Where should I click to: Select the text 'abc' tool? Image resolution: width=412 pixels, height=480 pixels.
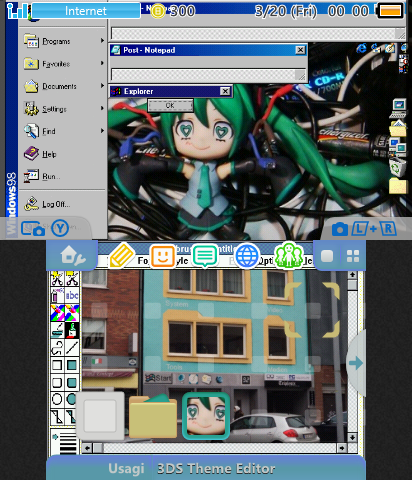pos(72,295)
